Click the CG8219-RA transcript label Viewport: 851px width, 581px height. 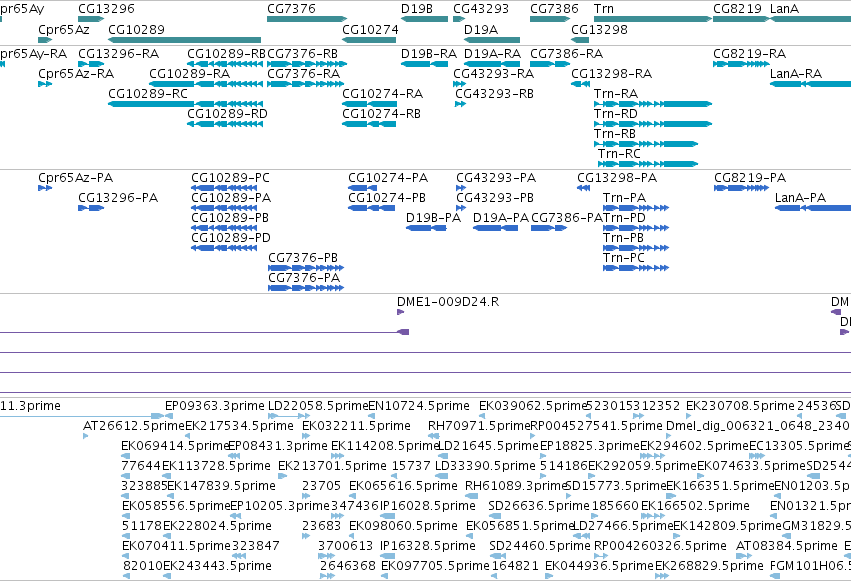[750, 54]
